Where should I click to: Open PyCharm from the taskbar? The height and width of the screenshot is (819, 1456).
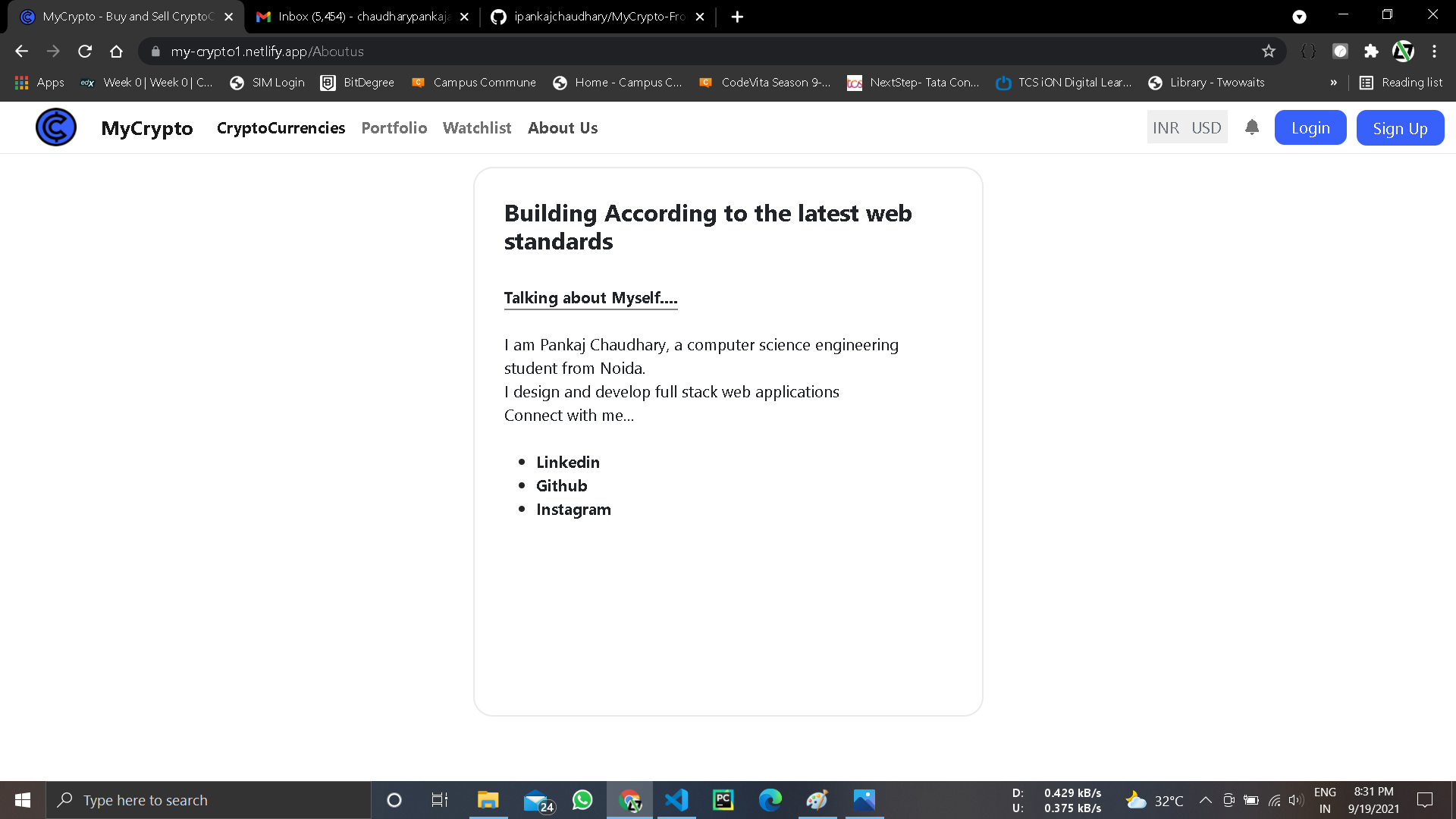point(723,800)
